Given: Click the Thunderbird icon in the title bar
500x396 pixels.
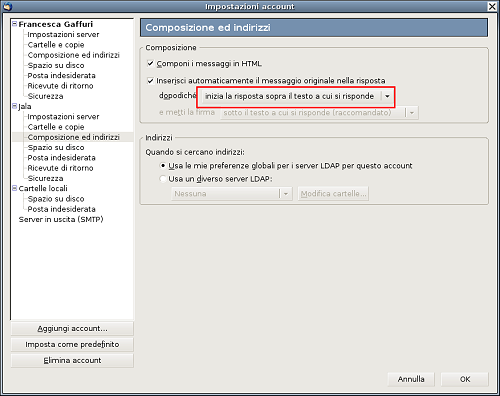Looking at the screenshot, I should pos(7,6).
